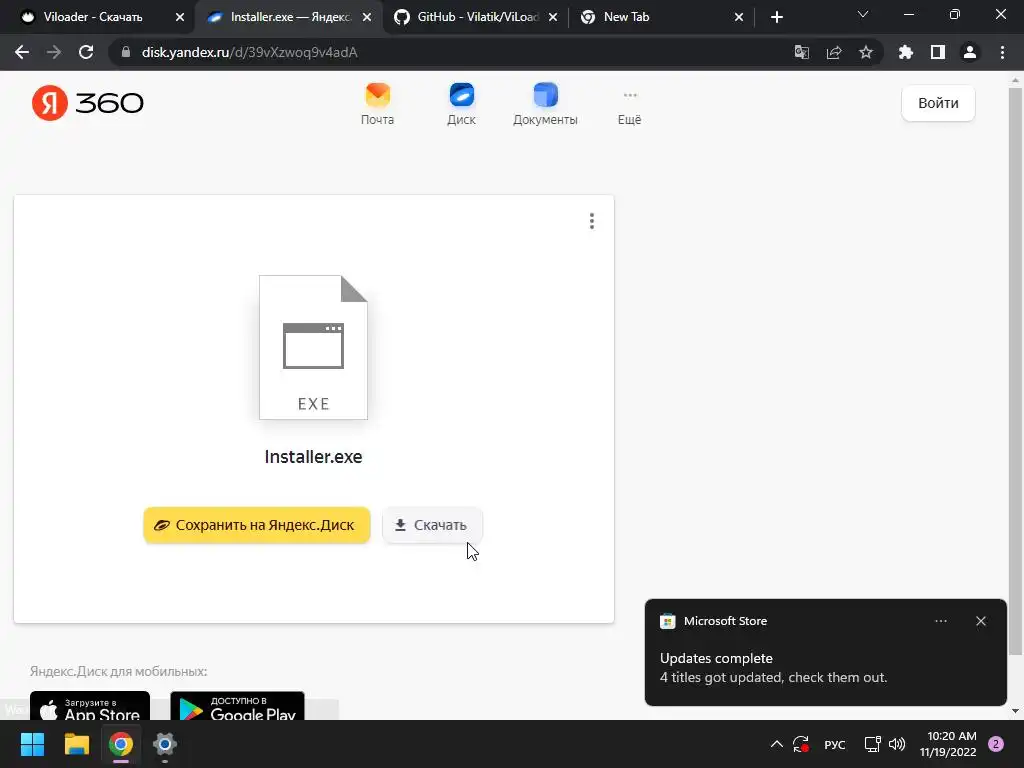
Task: Dismiss the Microsoft Store notification
Action: pyautogui.click(x=981, y=621)
